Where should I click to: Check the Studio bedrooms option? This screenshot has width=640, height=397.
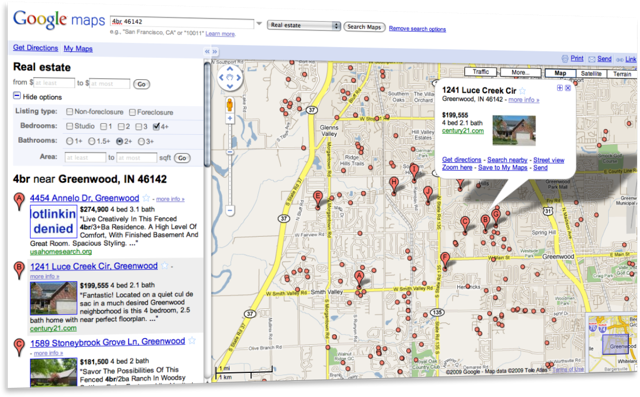[x=69, y=126]
